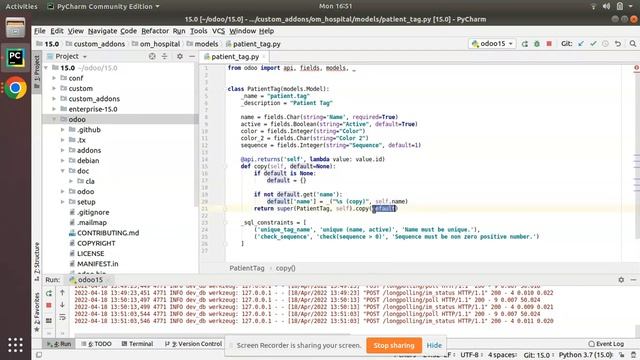
Task: Click Hide link on sharing bar
Action: point(434,345)
